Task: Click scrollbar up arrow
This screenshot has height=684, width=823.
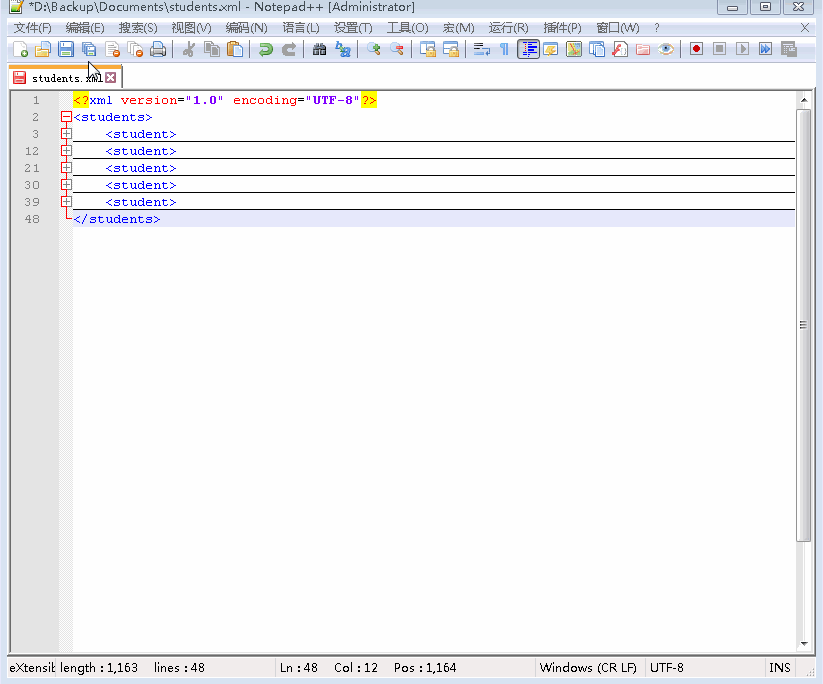Action: coord(804,100)
